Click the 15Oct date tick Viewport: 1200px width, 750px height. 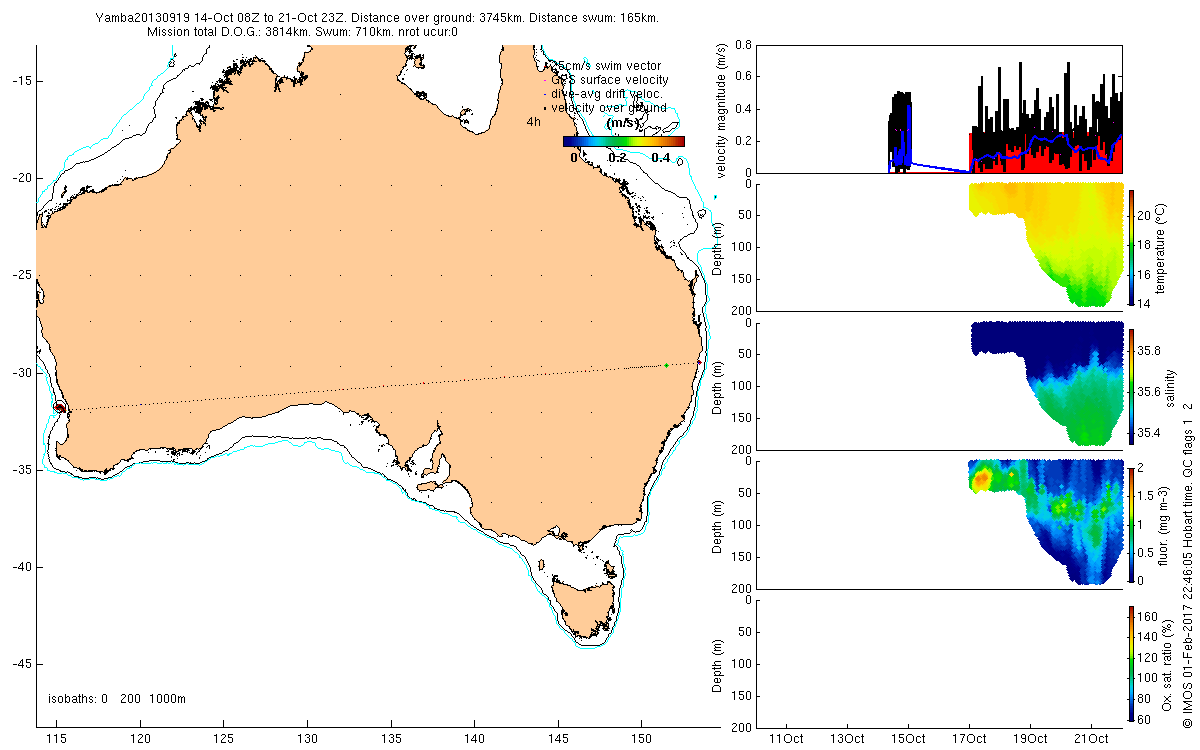coord(909,739)
